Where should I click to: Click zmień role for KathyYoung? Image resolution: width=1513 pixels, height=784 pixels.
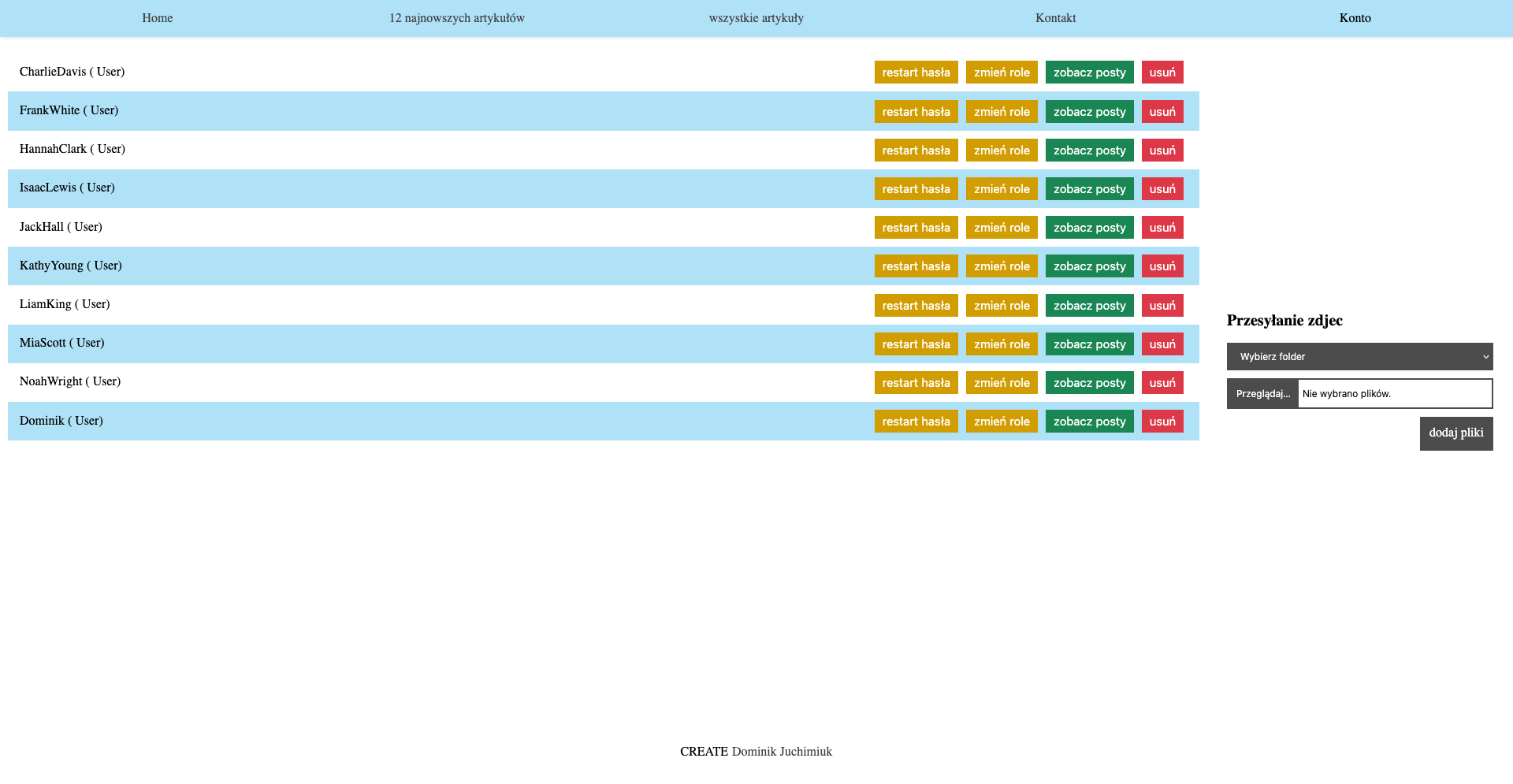[x=1002, y=266]
